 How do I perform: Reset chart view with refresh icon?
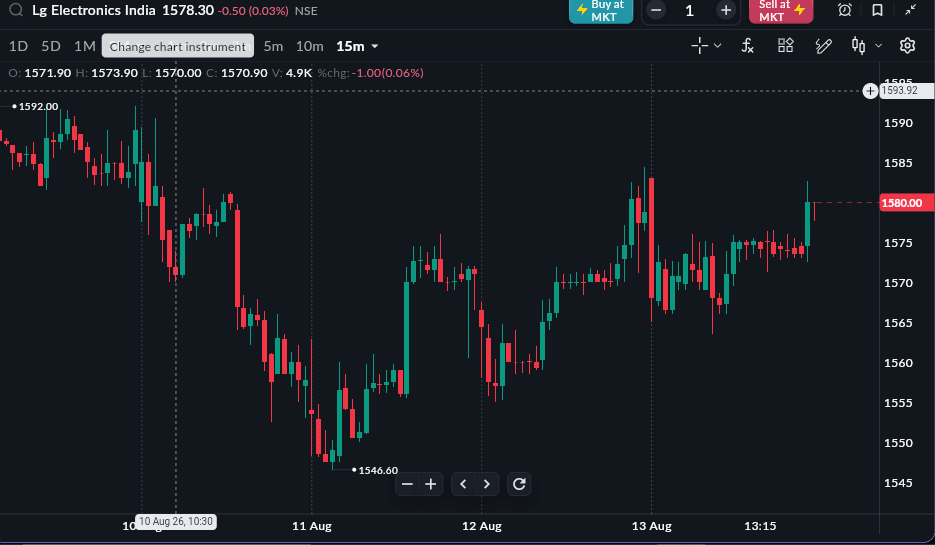tap(519, 484)
